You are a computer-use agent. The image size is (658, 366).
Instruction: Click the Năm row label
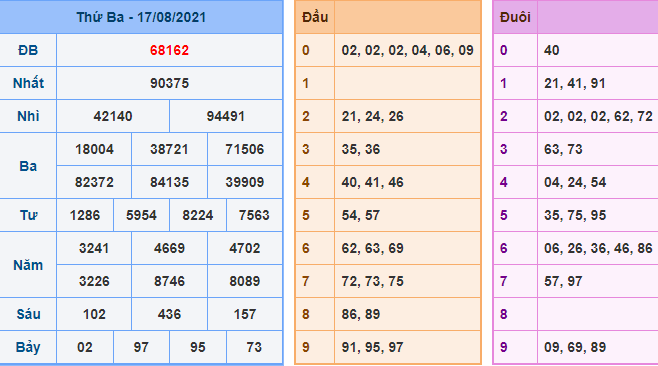[x=28, y=265]
